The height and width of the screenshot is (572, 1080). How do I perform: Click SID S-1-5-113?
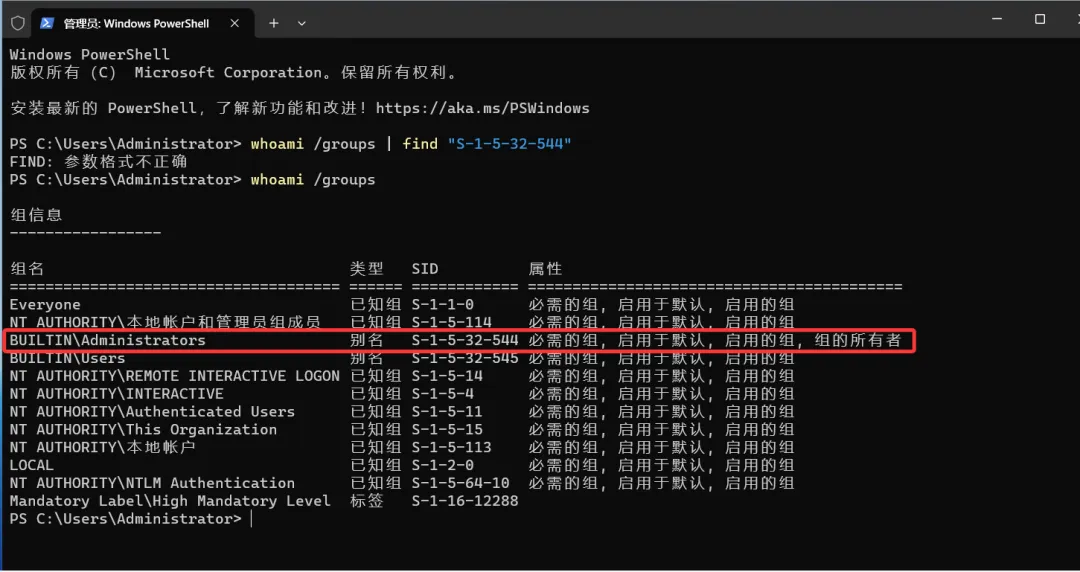(452, 447)
